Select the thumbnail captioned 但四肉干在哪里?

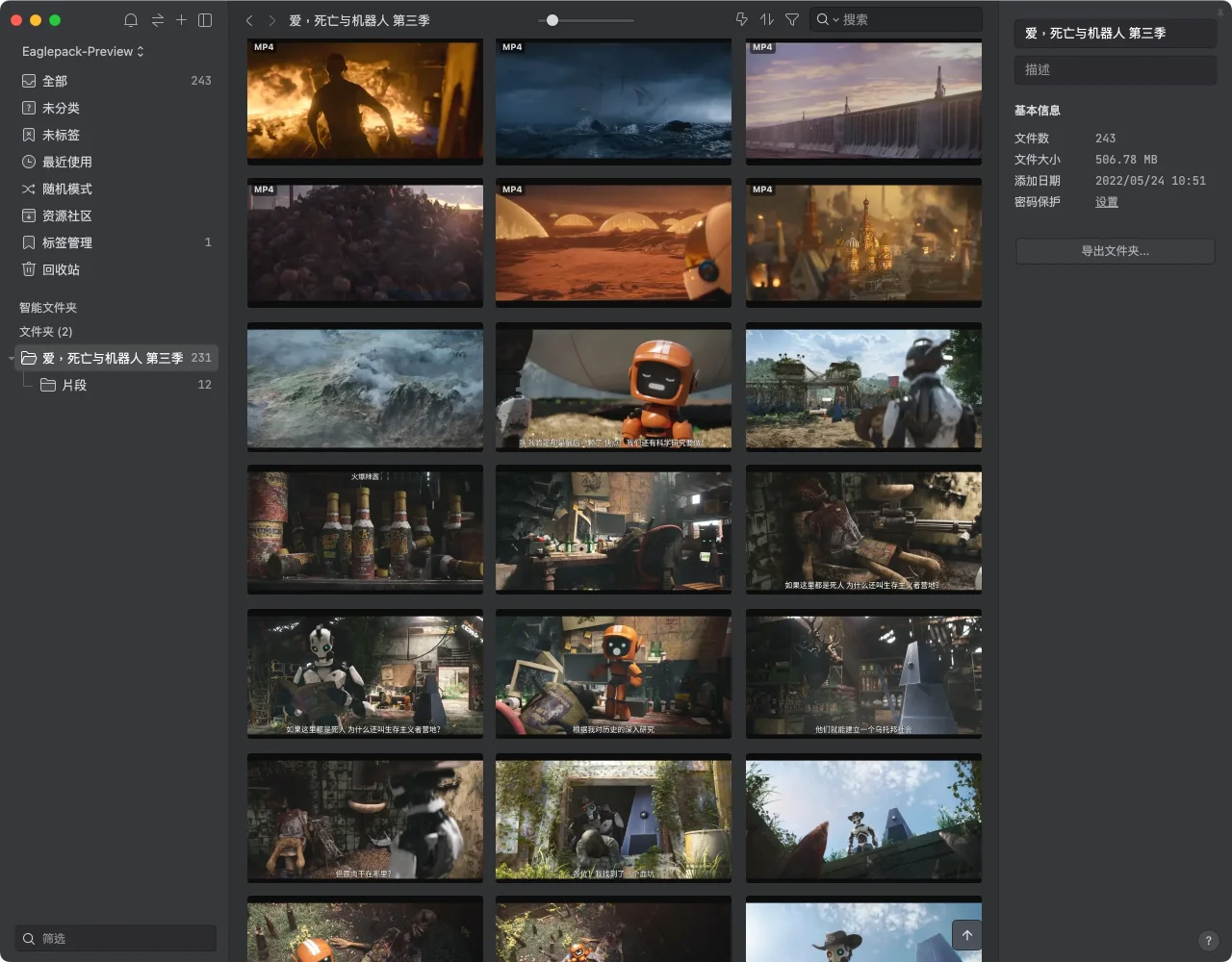click(366, 818)
